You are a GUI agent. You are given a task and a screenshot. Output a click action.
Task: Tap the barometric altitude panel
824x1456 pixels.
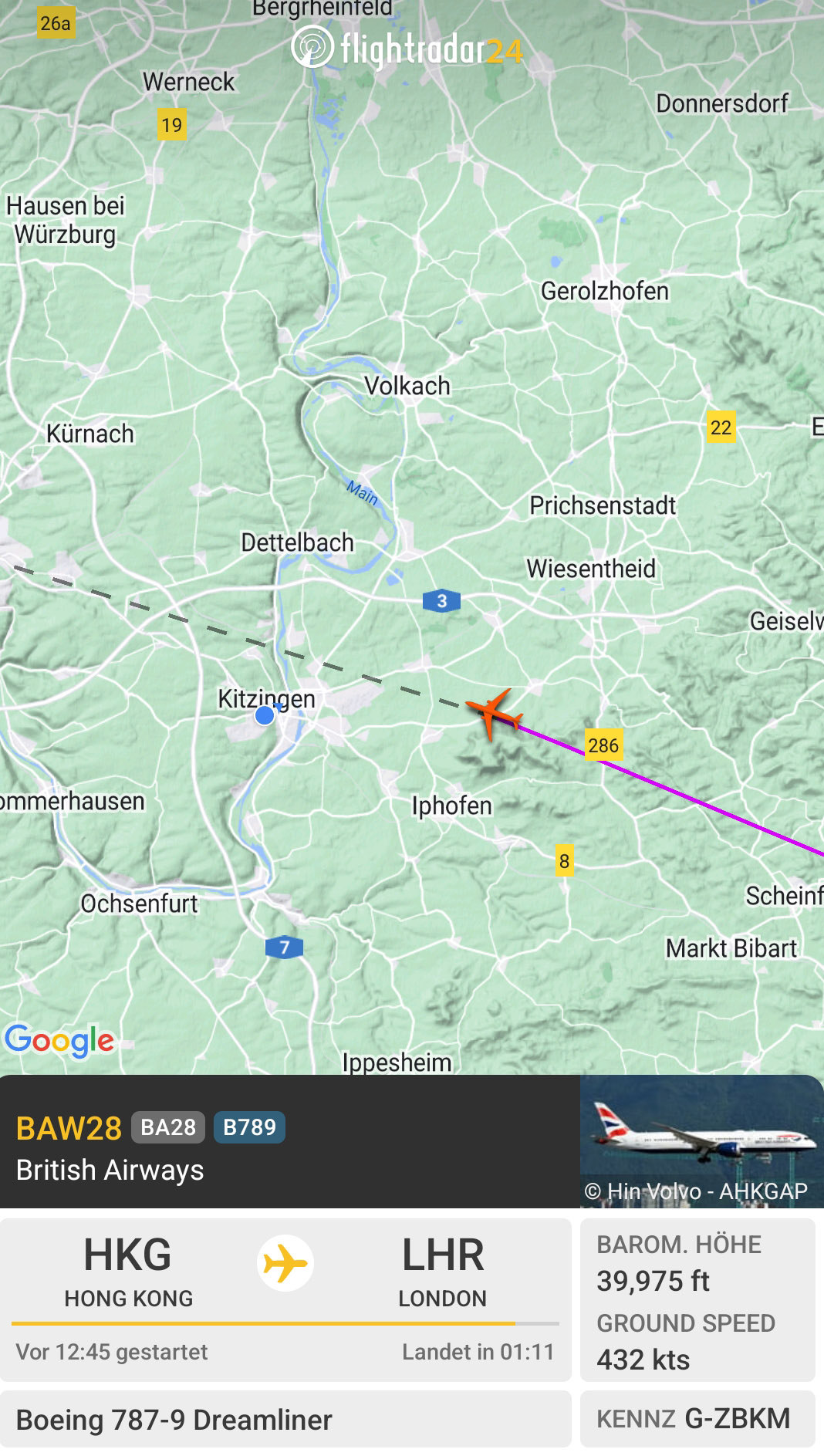point(697,1300)
